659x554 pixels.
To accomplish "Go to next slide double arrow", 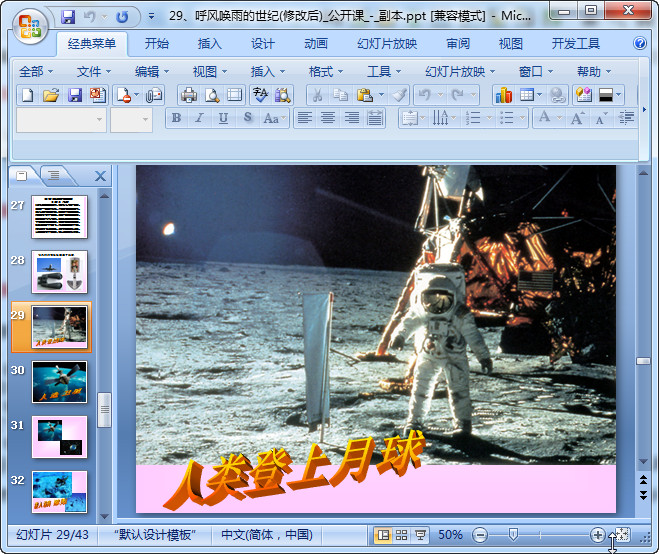I will (x=643, y=494).
